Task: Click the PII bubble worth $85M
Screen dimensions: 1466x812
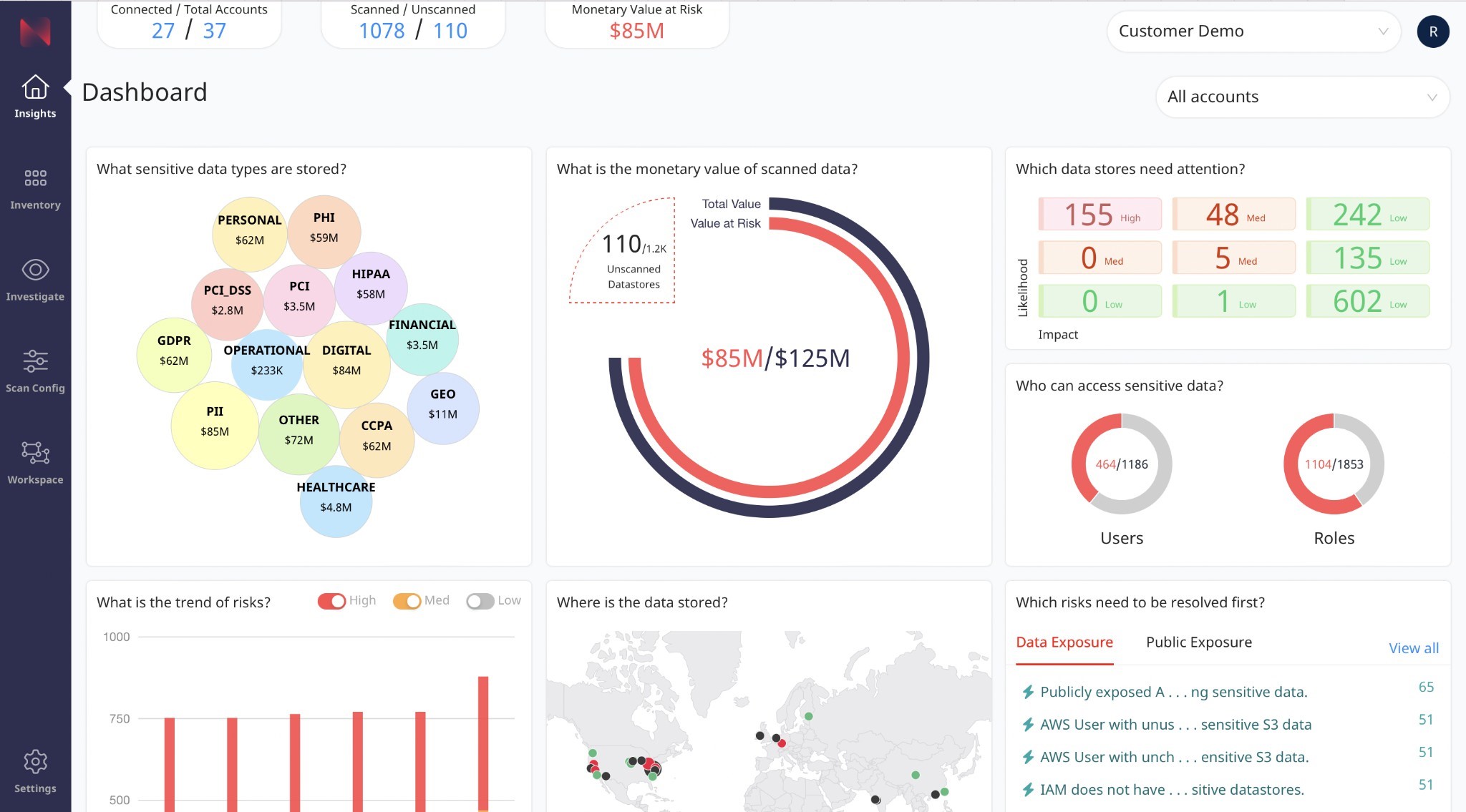Action: click(213, 421)
